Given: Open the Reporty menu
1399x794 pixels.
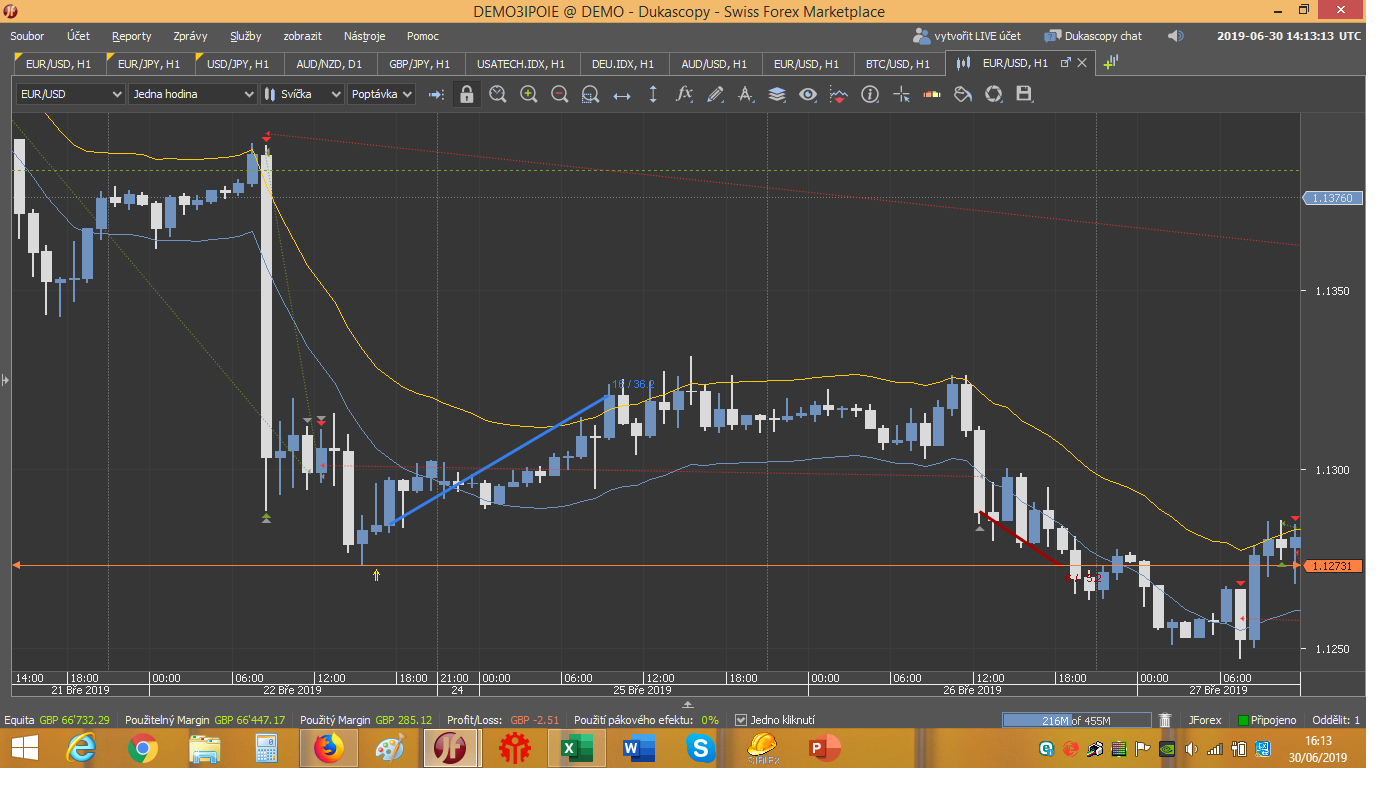Looking at the screenshot, I should (132, 36).
